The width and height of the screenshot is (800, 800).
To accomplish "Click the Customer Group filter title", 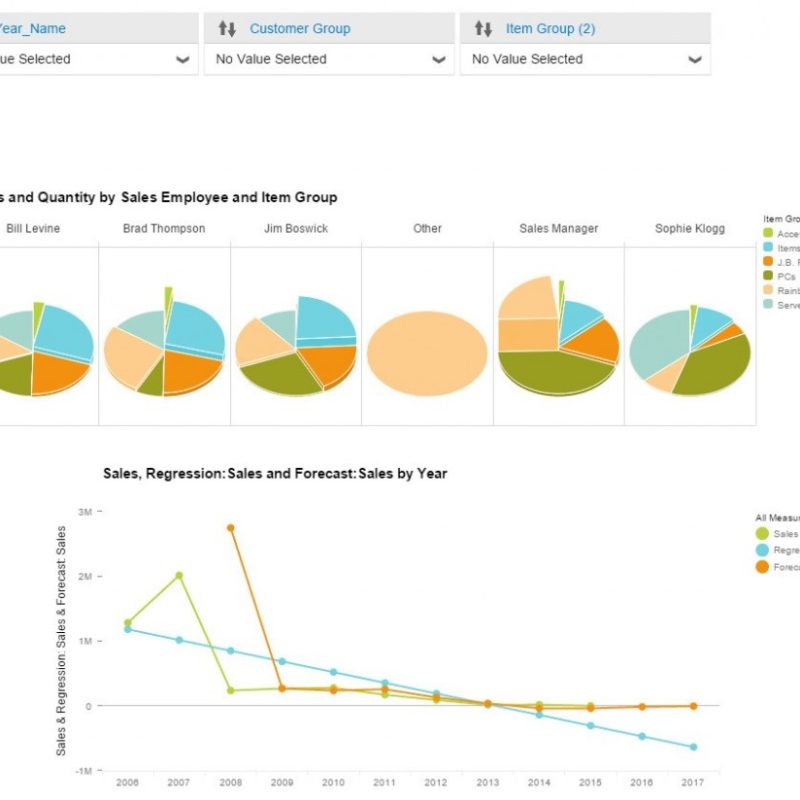I will [300, 29].
